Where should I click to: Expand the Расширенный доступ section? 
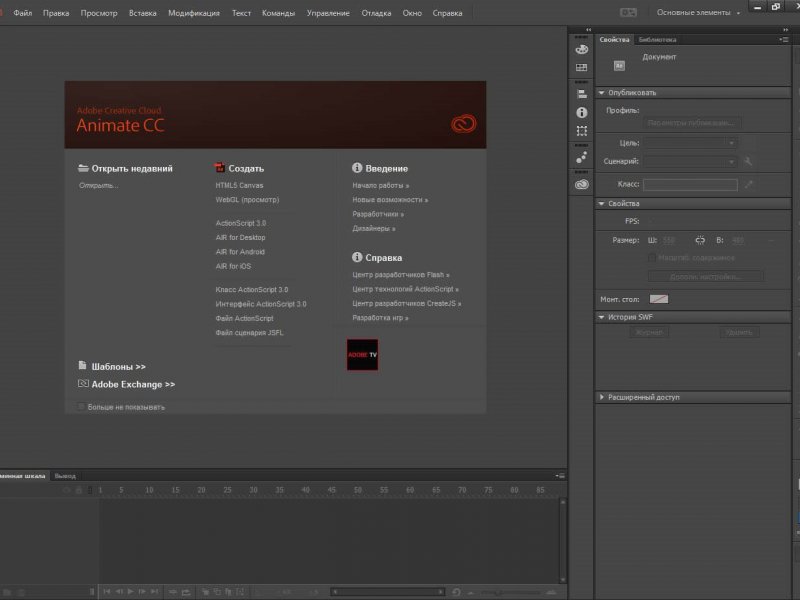tap(602, 397)
